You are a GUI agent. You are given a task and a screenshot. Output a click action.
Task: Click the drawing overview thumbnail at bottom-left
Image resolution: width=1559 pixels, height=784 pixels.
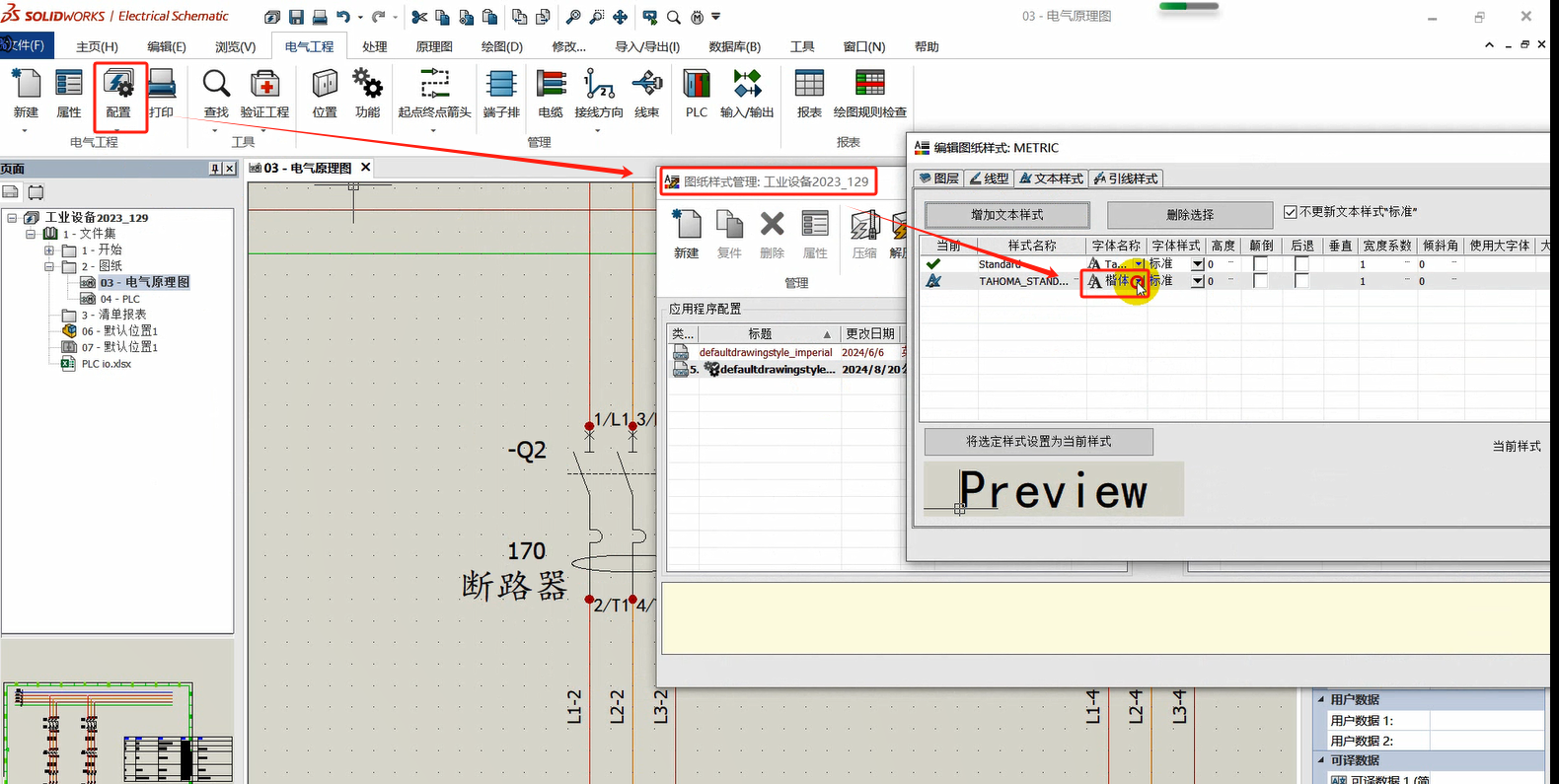click(x=117, y=734)
